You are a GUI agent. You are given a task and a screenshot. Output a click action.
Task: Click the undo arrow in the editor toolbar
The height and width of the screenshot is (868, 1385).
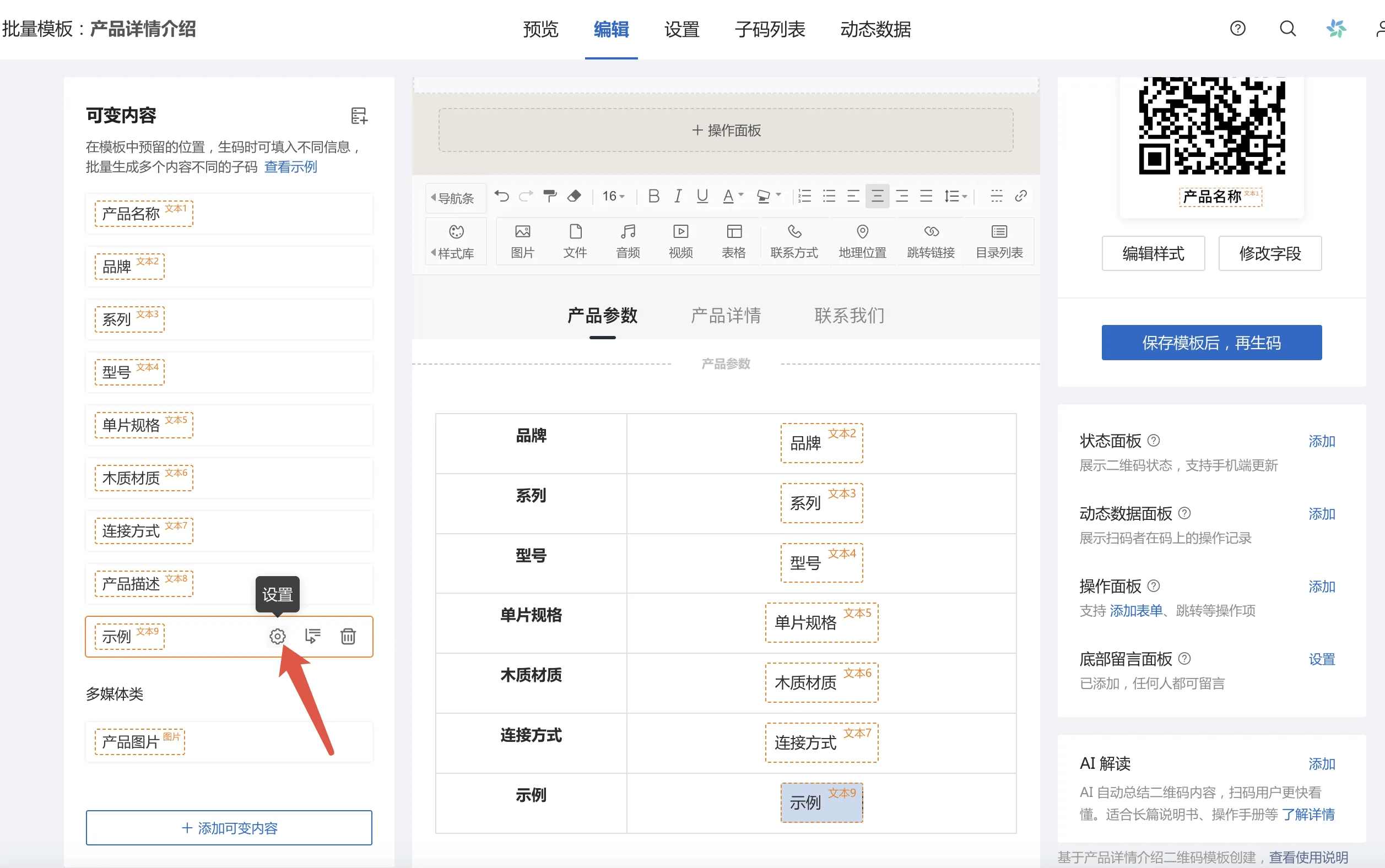pyautogui.click(x=502, y=196)
